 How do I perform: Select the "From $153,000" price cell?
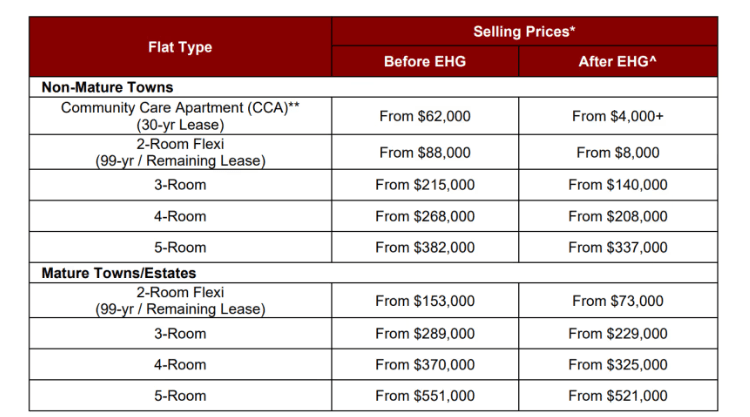point(425,301)
